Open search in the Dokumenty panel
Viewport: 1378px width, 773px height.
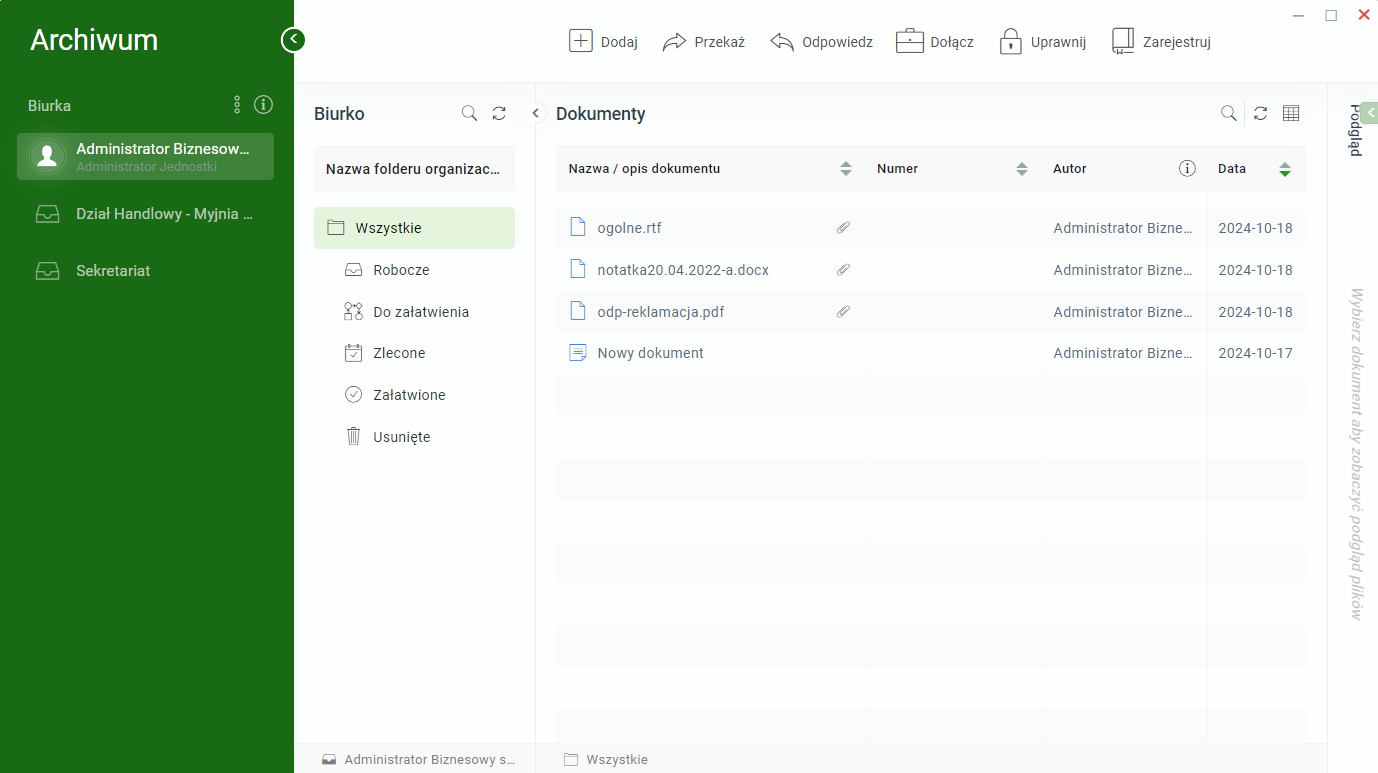pyautogui.click(x=1229, y=114)
